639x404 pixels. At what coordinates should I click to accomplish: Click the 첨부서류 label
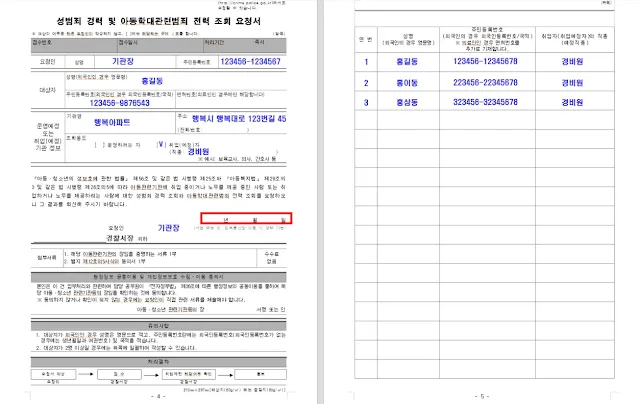coord(47,258)
